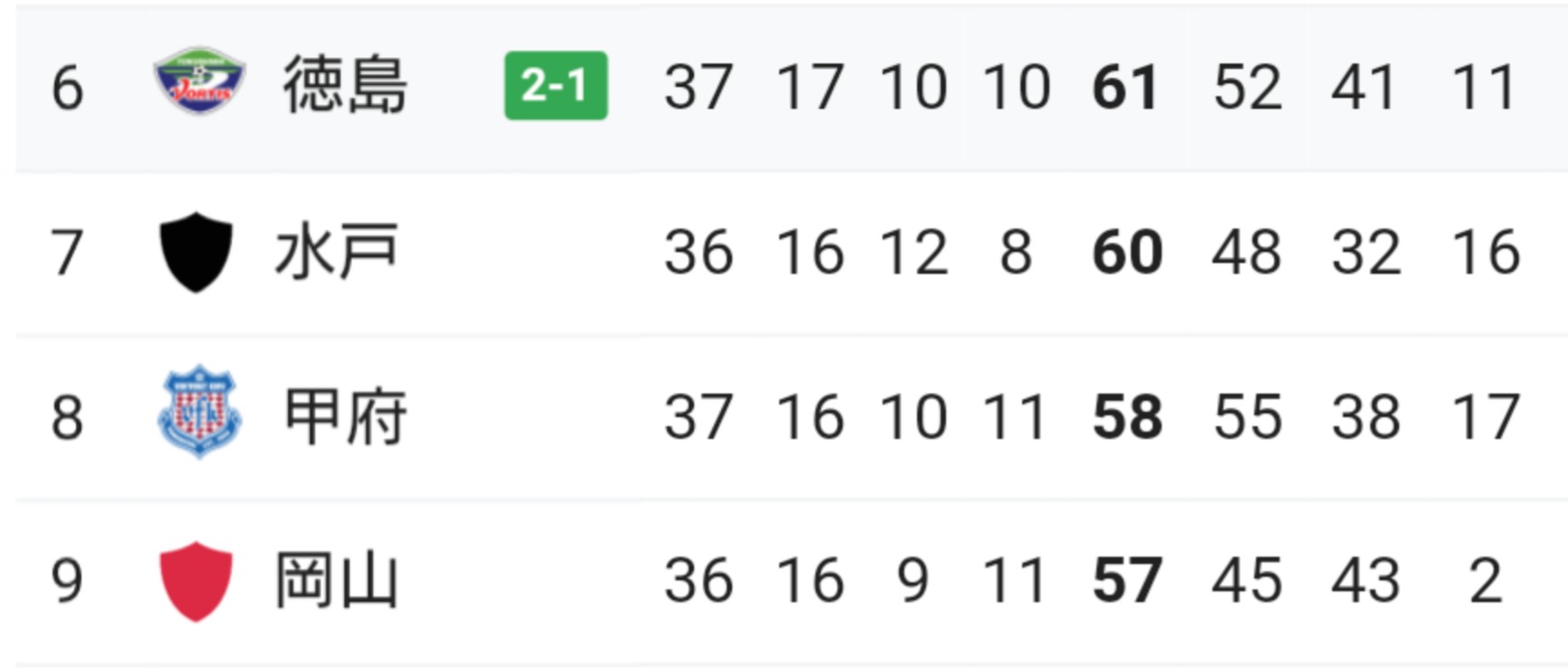Viewport: 1568px width, 668px height.
Task: Click the bold 61 points for 徳島
Action: pos(1126,88)
